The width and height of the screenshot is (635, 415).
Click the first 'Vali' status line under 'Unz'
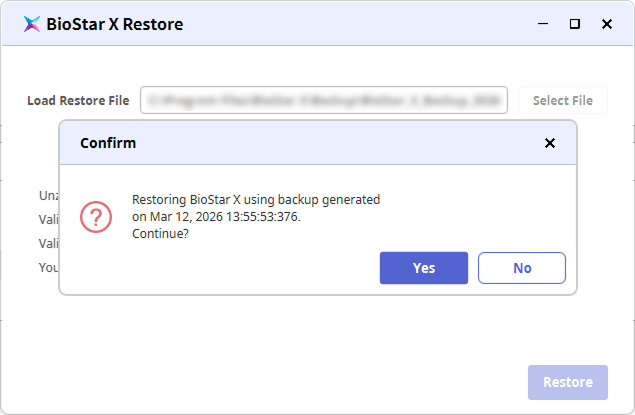(x=48, y=220)
